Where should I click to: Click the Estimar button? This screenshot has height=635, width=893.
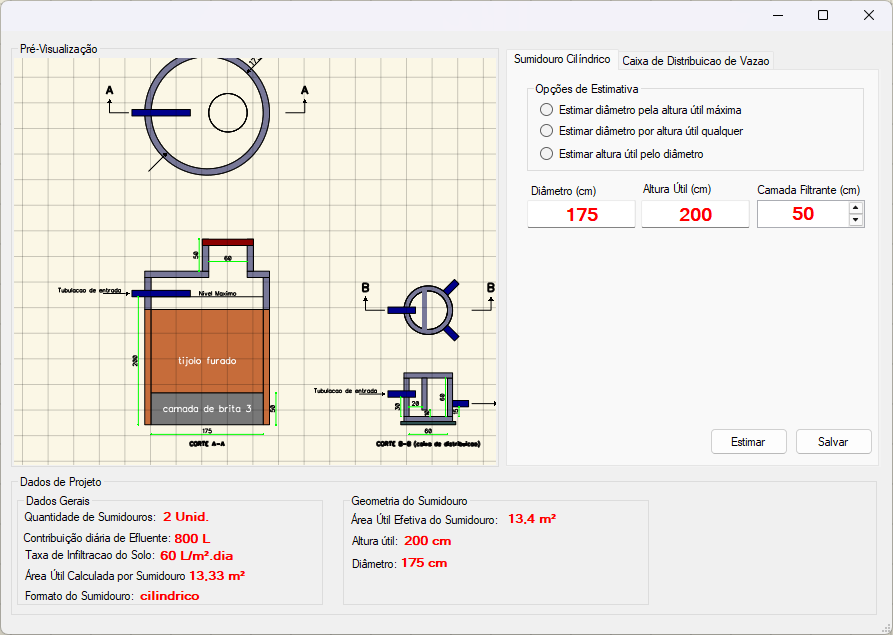[748, 442]
